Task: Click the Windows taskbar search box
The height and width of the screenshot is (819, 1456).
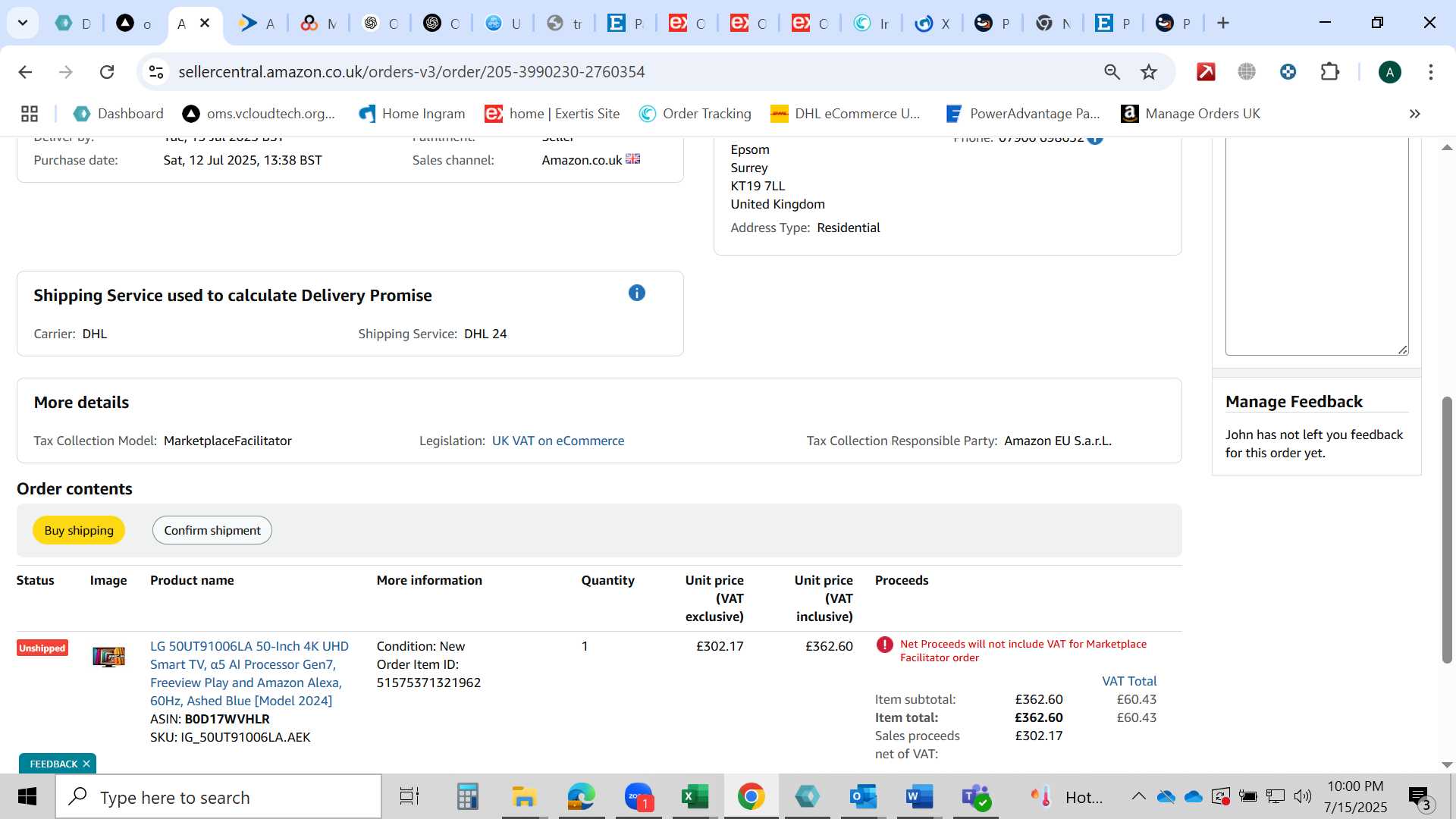Action: tap(218, 796)
